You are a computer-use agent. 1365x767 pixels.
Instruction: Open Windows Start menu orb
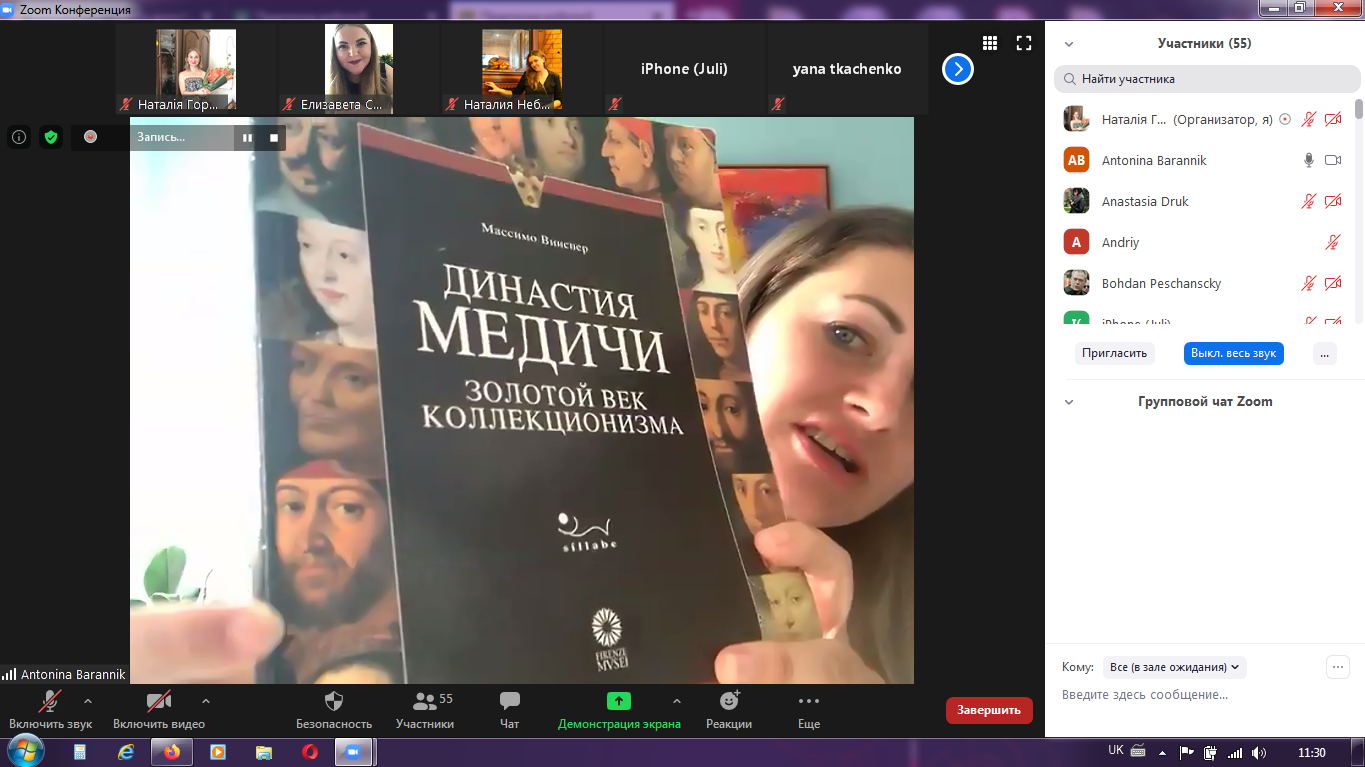click(x=24, y=751)
